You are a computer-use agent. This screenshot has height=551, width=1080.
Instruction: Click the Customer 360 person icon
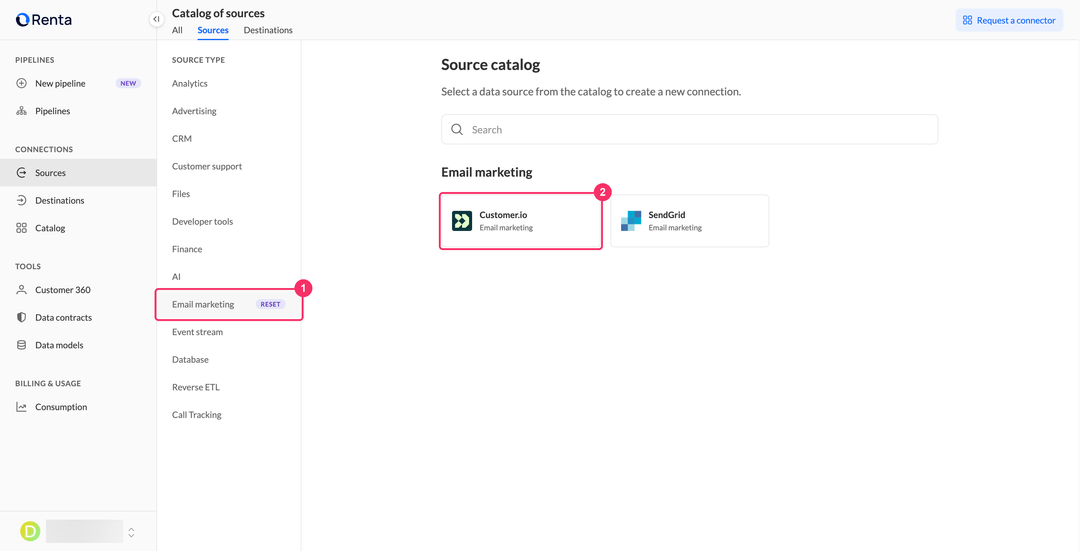point(21,290)
